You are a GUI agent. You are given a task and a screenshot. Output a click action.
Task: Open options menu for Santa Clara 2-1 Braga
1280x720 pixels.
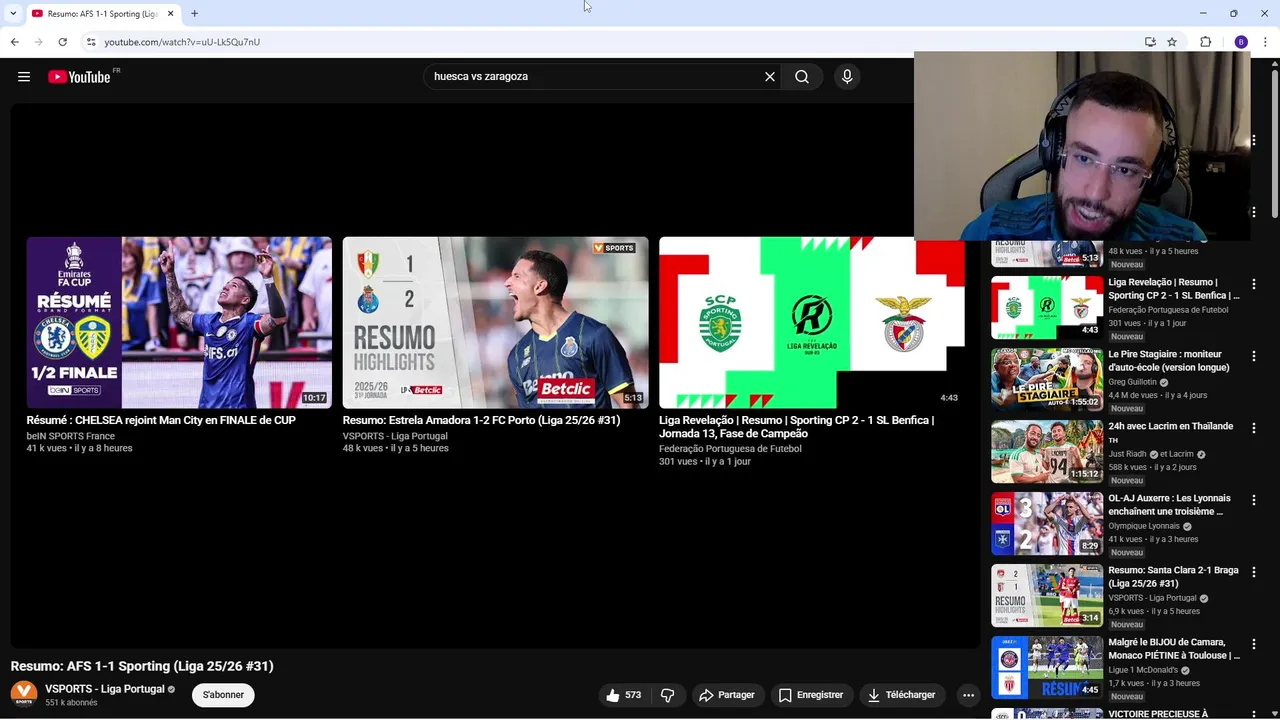(x=1254, y=572)
